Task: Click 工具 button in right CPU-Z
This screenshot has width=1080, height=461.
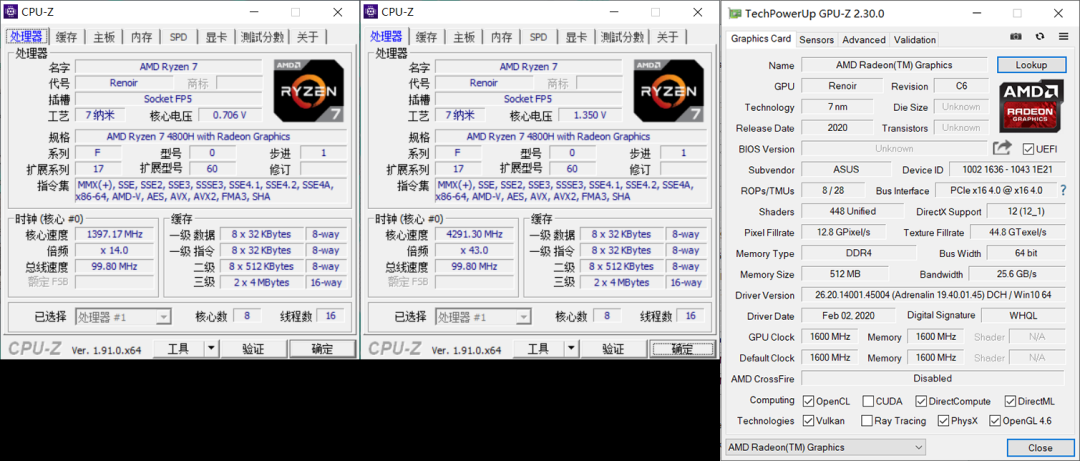Action: [x=539, y=349]
